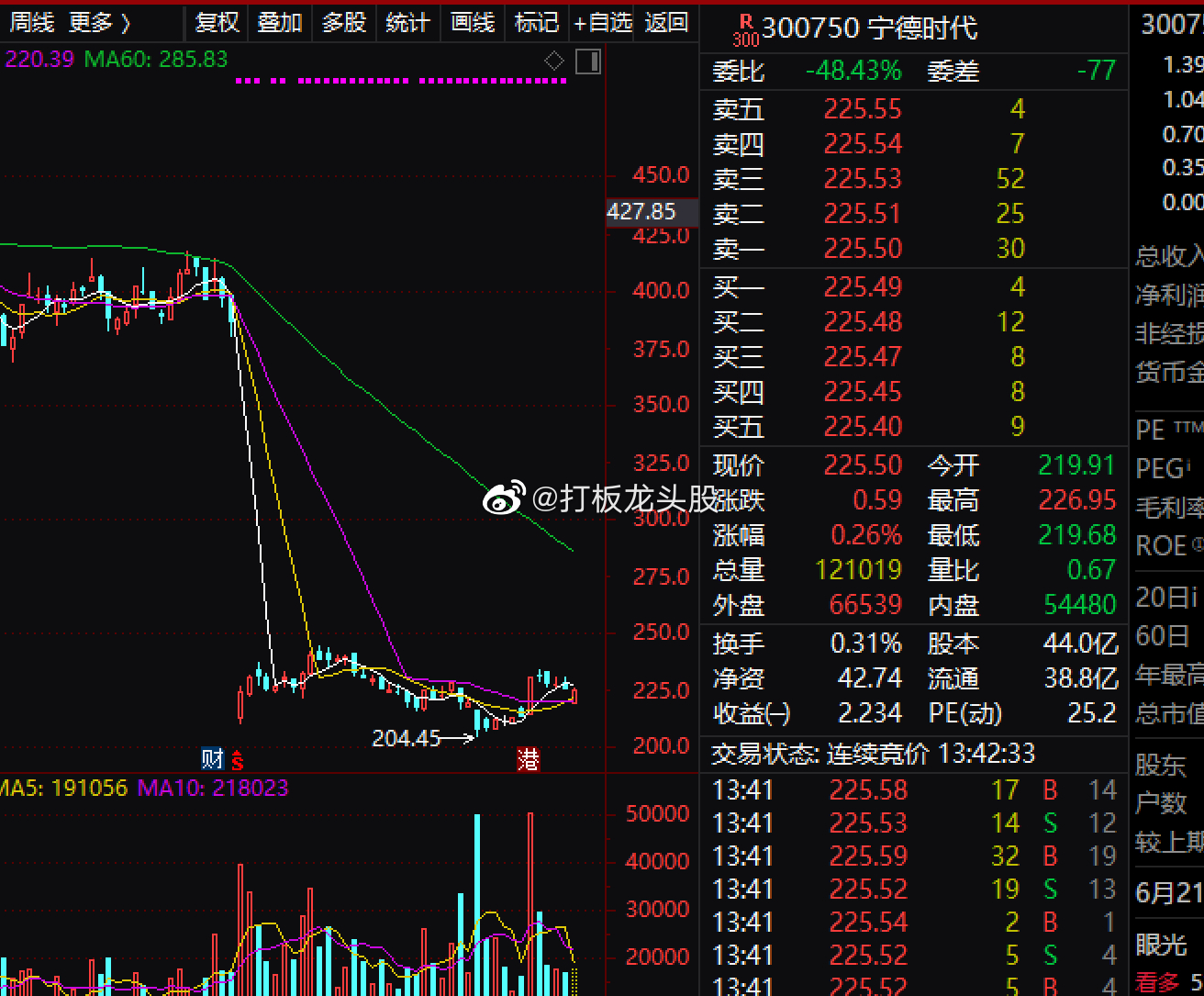Click 内盘 54480 value
Screen dimensions: 1204x996
[1080, 605]
